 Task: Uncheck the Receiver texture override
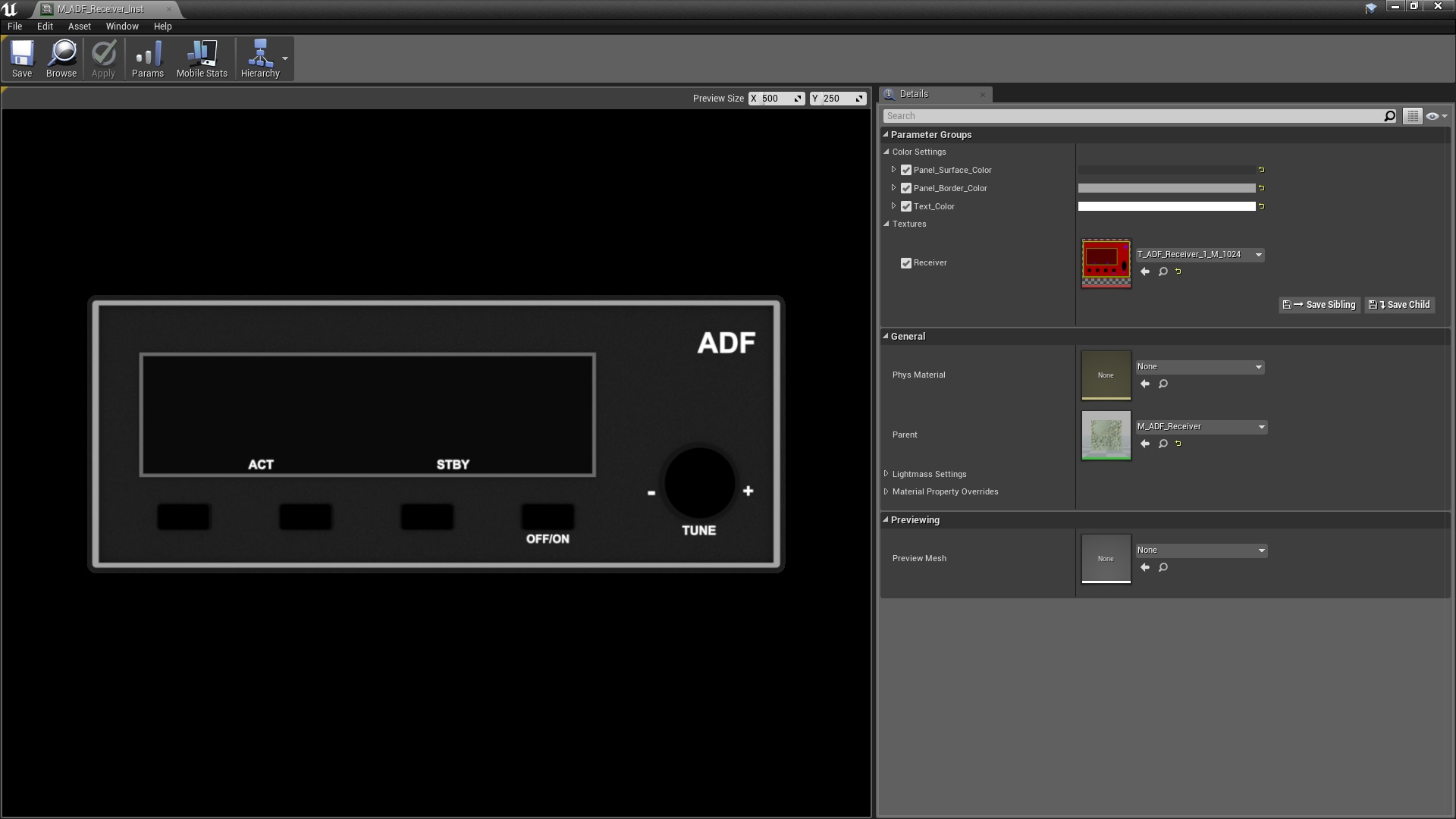(905, 262)
